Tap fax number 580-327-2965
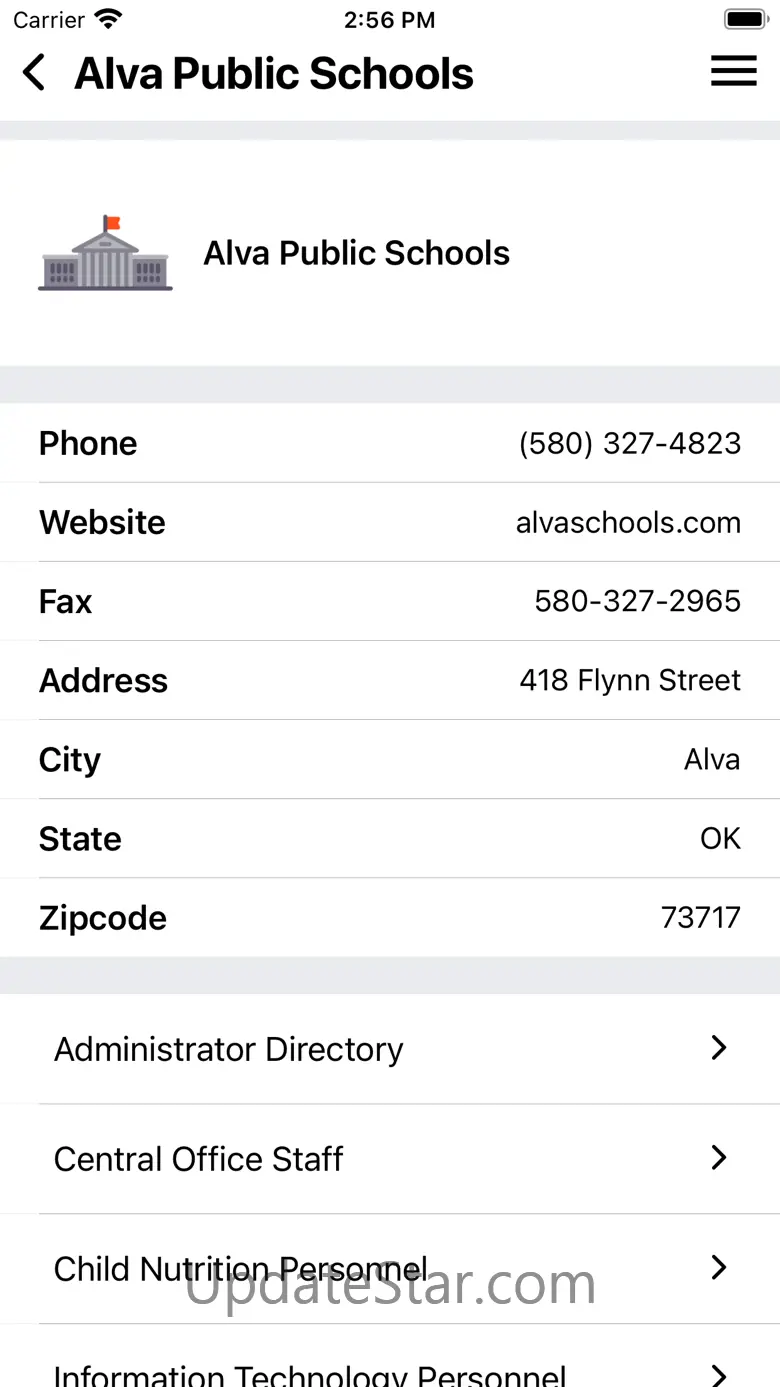The image size is (780, 1387). pyautogui.click(x=638, y=601)
